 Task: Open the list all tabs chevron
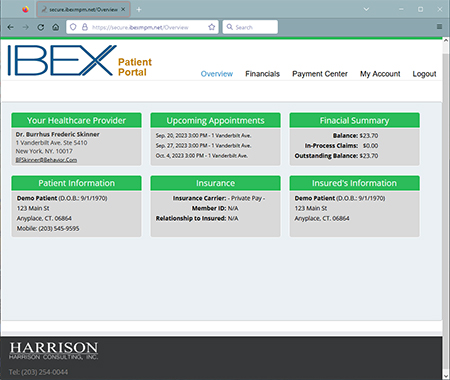tap(366, 9)
